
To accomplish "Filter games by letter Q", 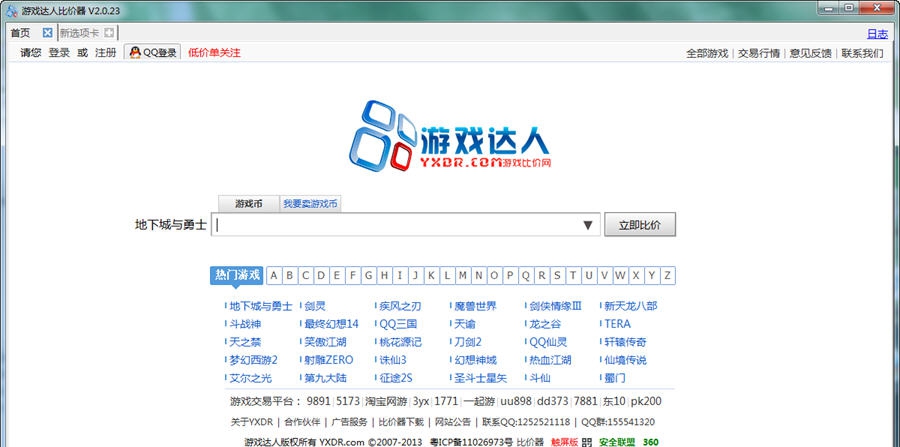I will (525, 275).
